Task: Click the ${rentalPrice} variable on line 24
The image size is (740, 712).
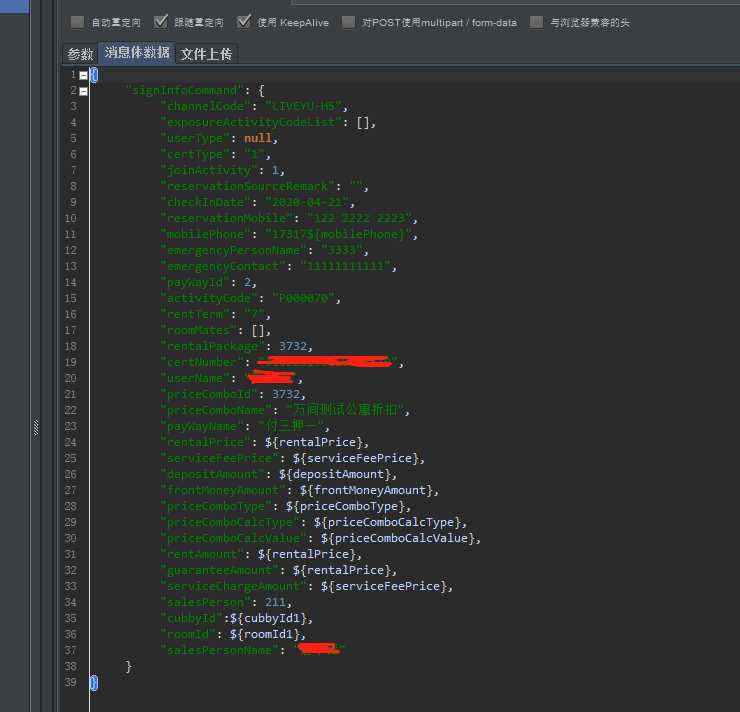Action: [313, 442]
